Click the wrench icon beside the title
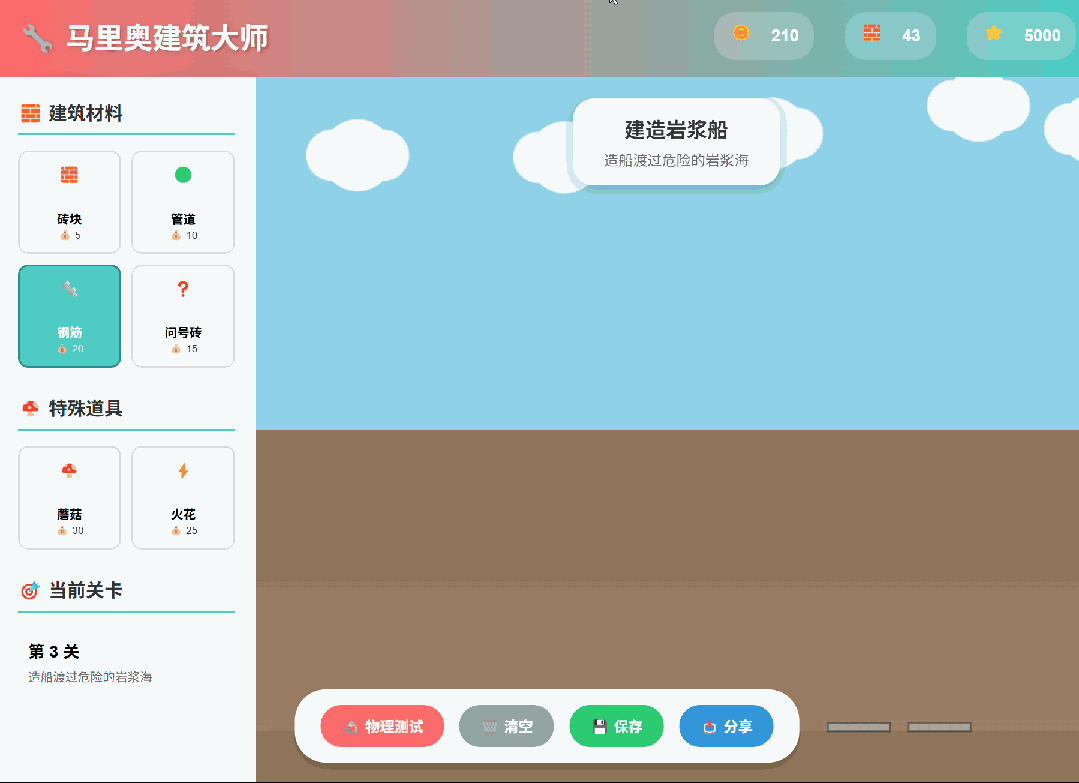Screen dimensions: 1079x783 37,39
